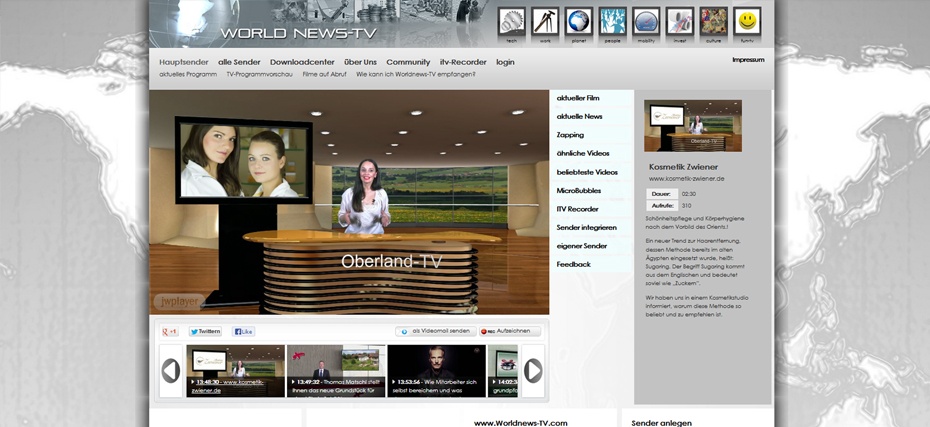The width and height of the screenshot is (930, 427).
Task: Play the 13:49:32 Thomas Matschl thumbnail
Action: [x=336, y=371]
